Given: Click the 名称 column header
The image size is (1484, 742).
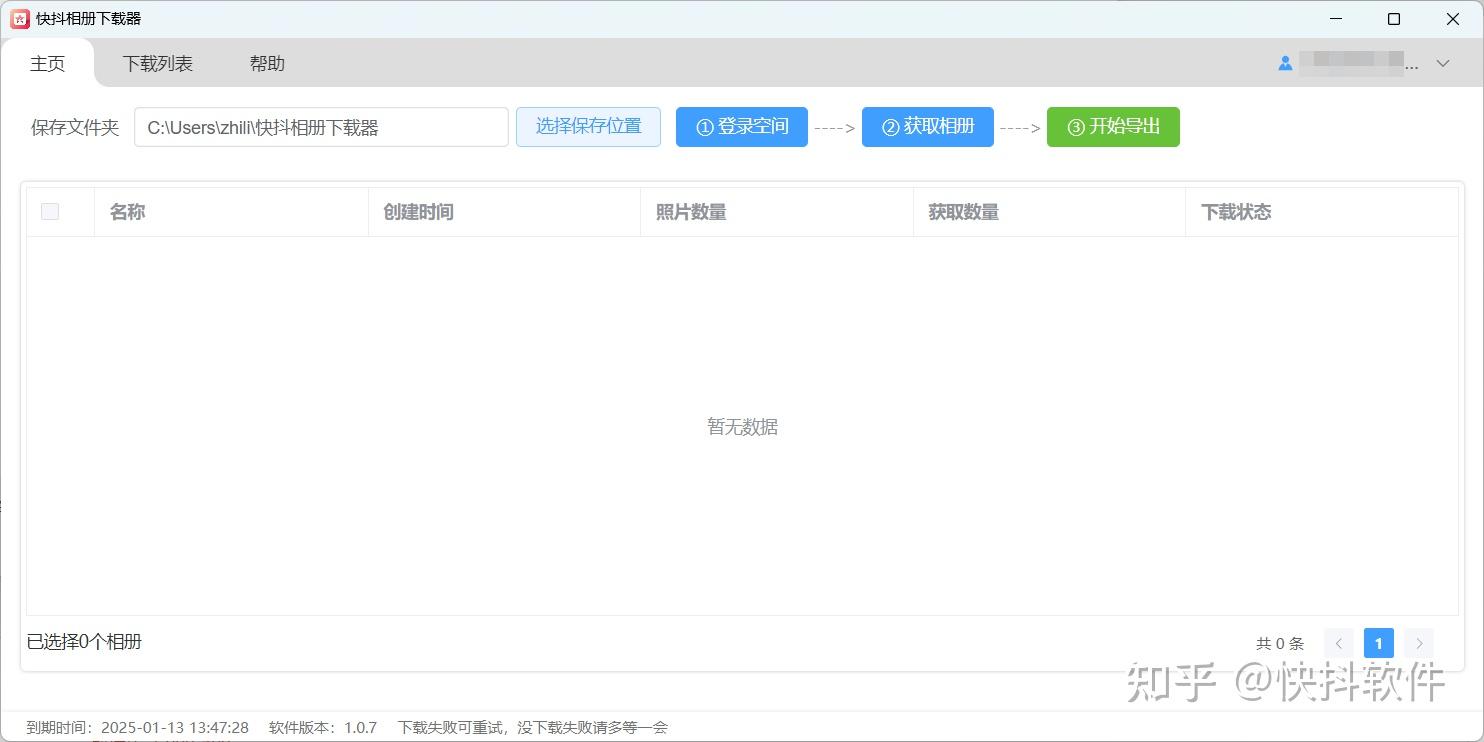Looking at the screenshot, I should pos(127,211).
